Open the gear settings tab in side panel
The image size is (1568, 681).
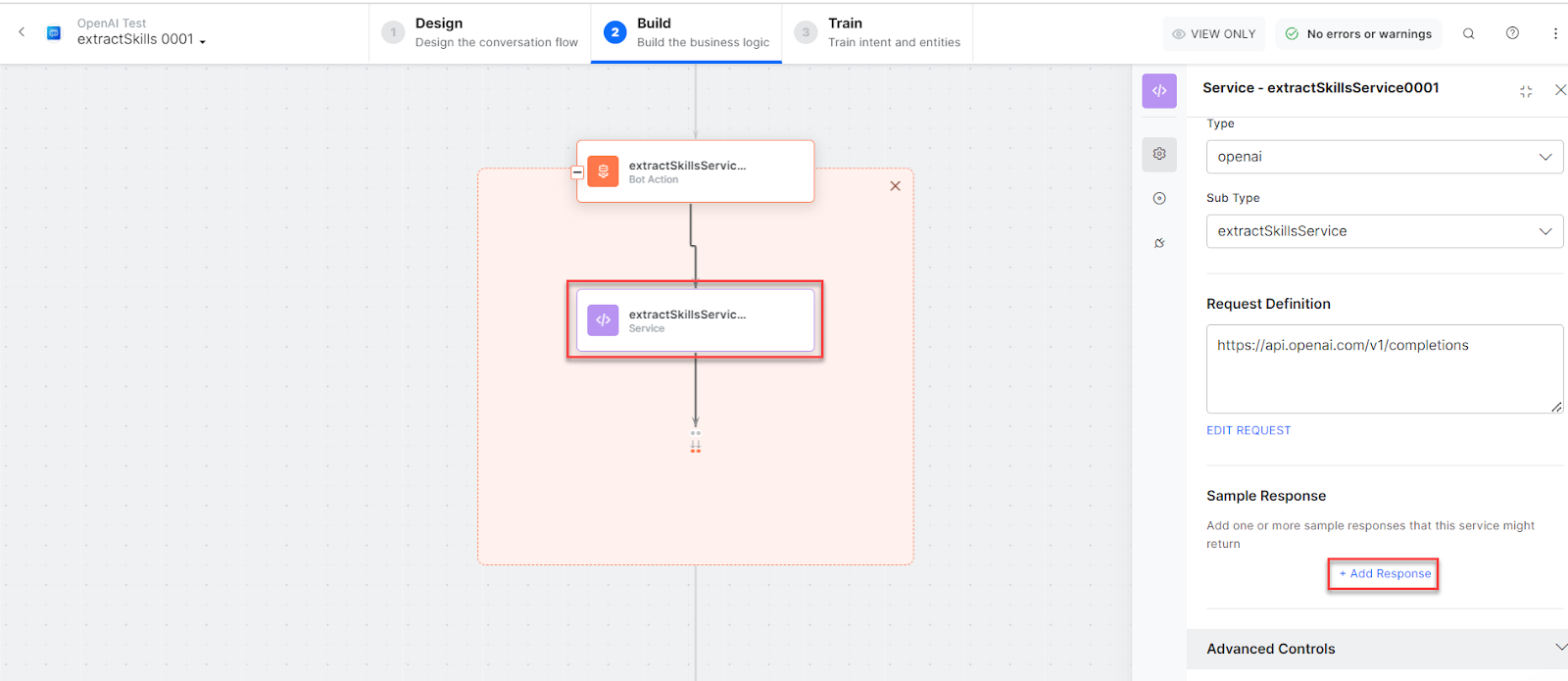1159,154
